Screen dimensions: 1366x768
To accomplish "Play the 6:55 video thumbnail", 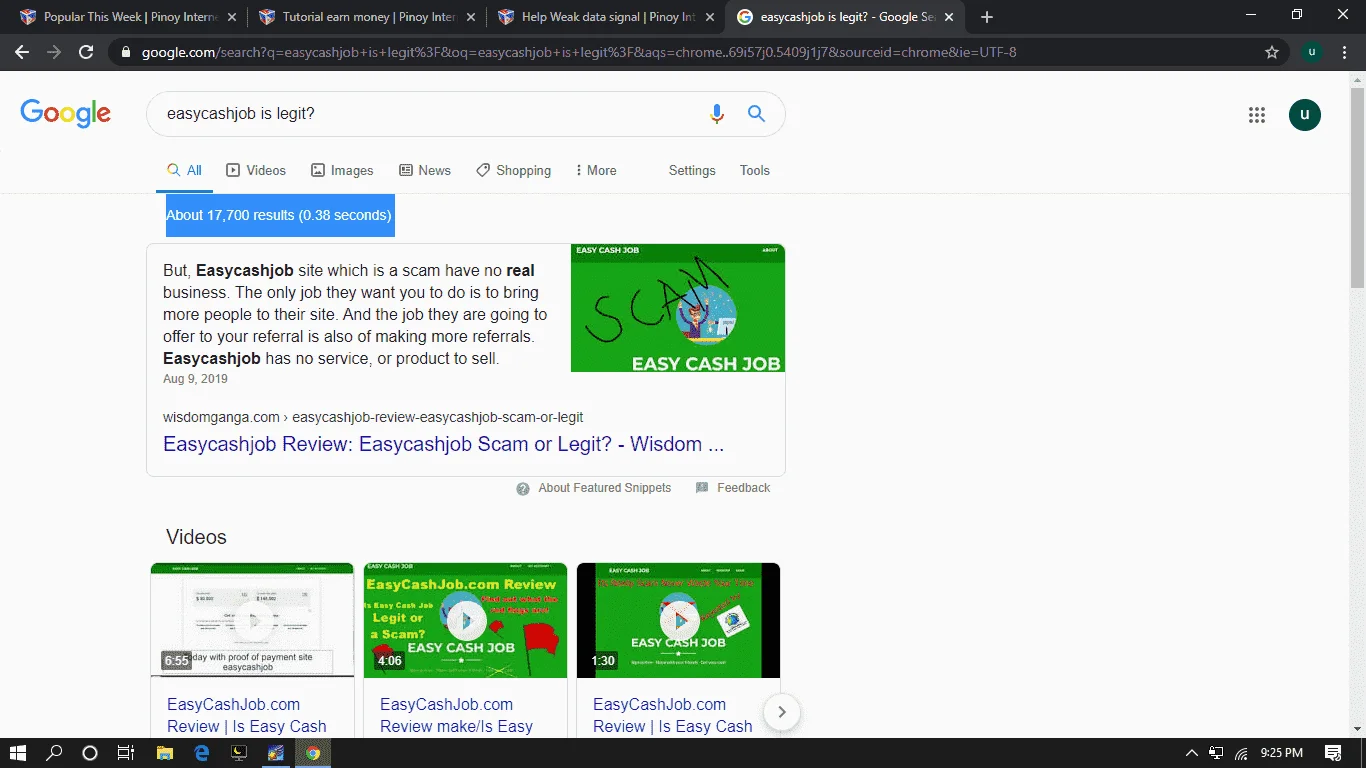I will [252, 620].
